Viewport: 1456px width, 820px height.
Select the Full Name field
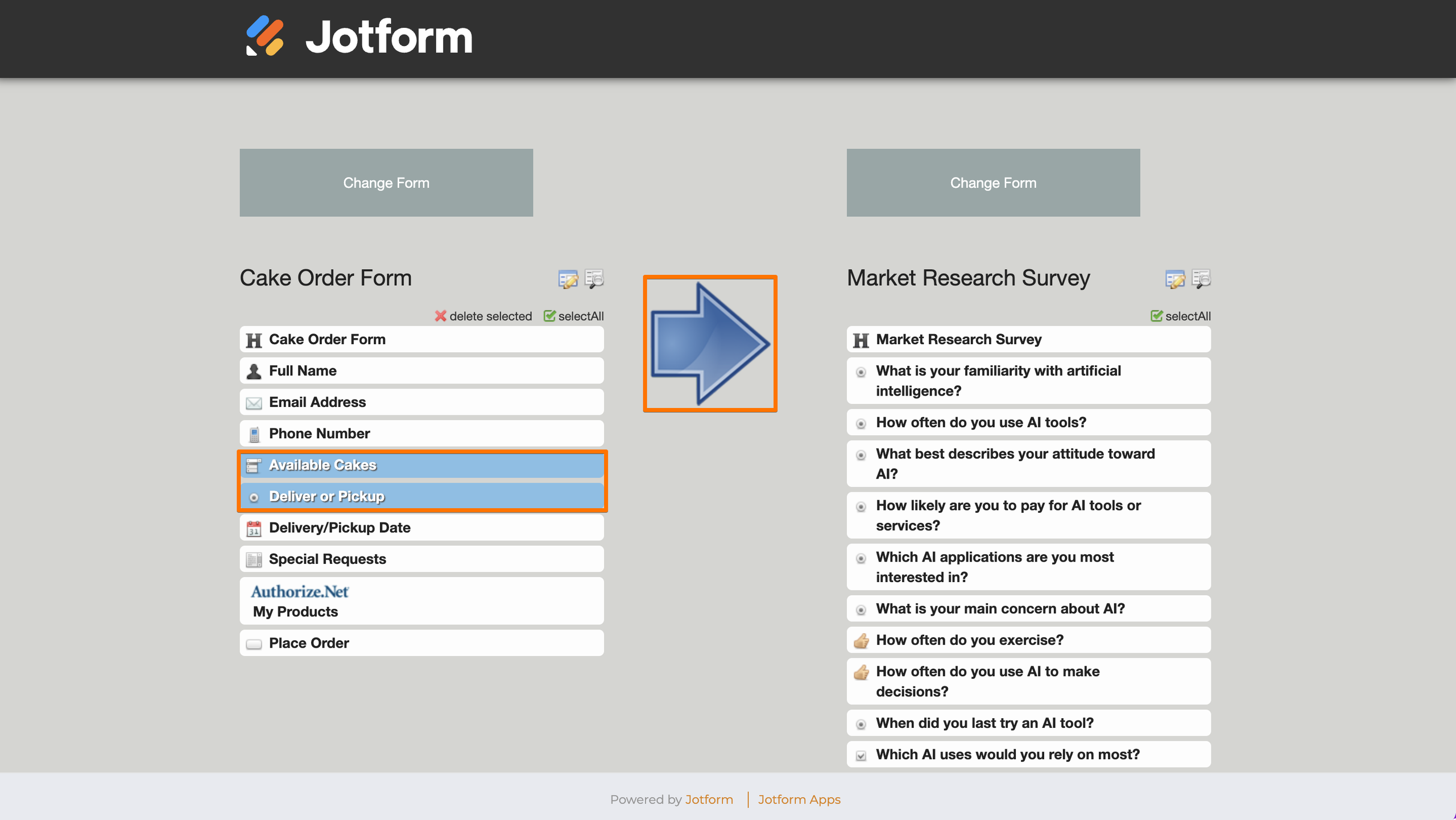point(421,370)
